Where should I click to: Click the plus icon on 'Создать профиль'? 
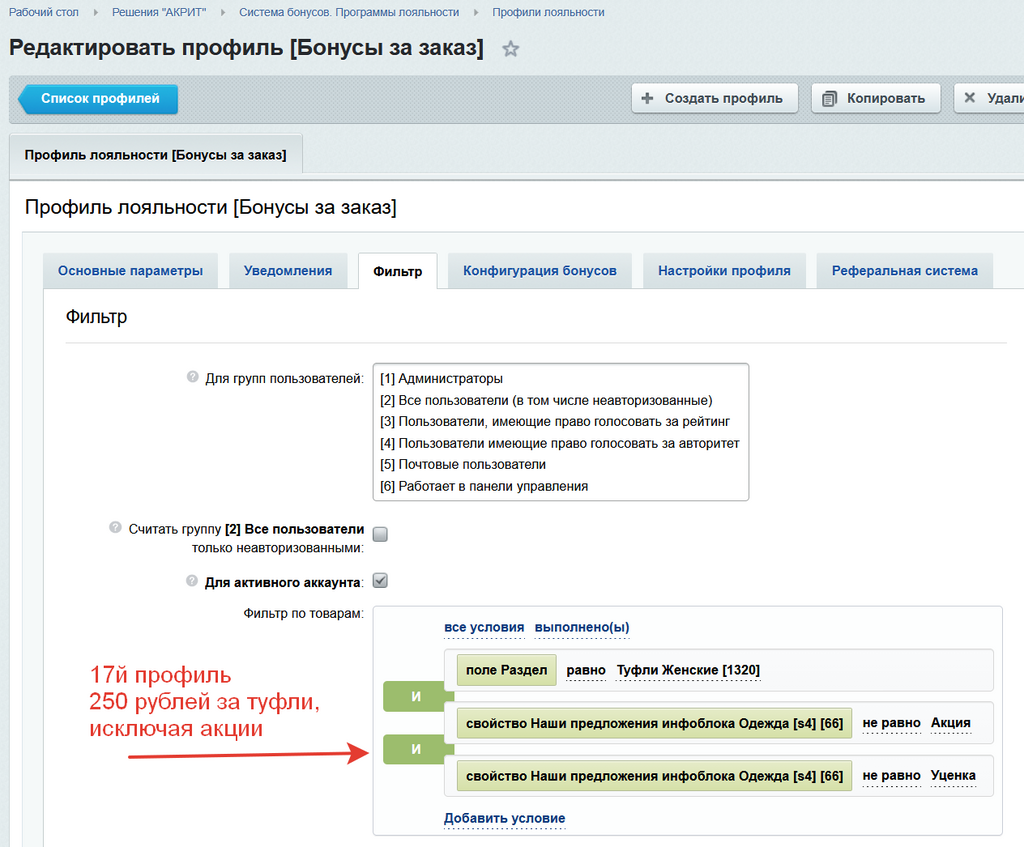point(647,98)
